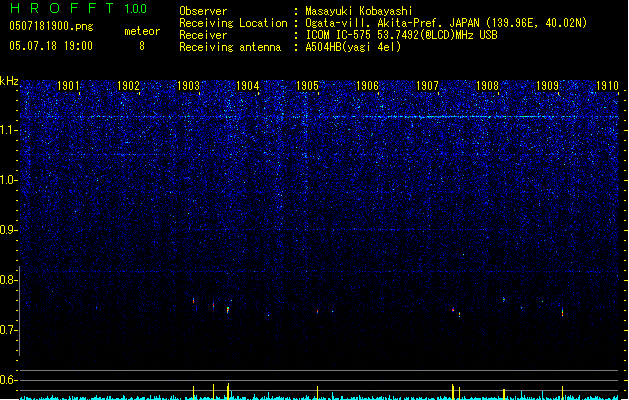Click the 1909 time axis label
The width and height of the screenshot is (629, 400).
tap(547, 86)
